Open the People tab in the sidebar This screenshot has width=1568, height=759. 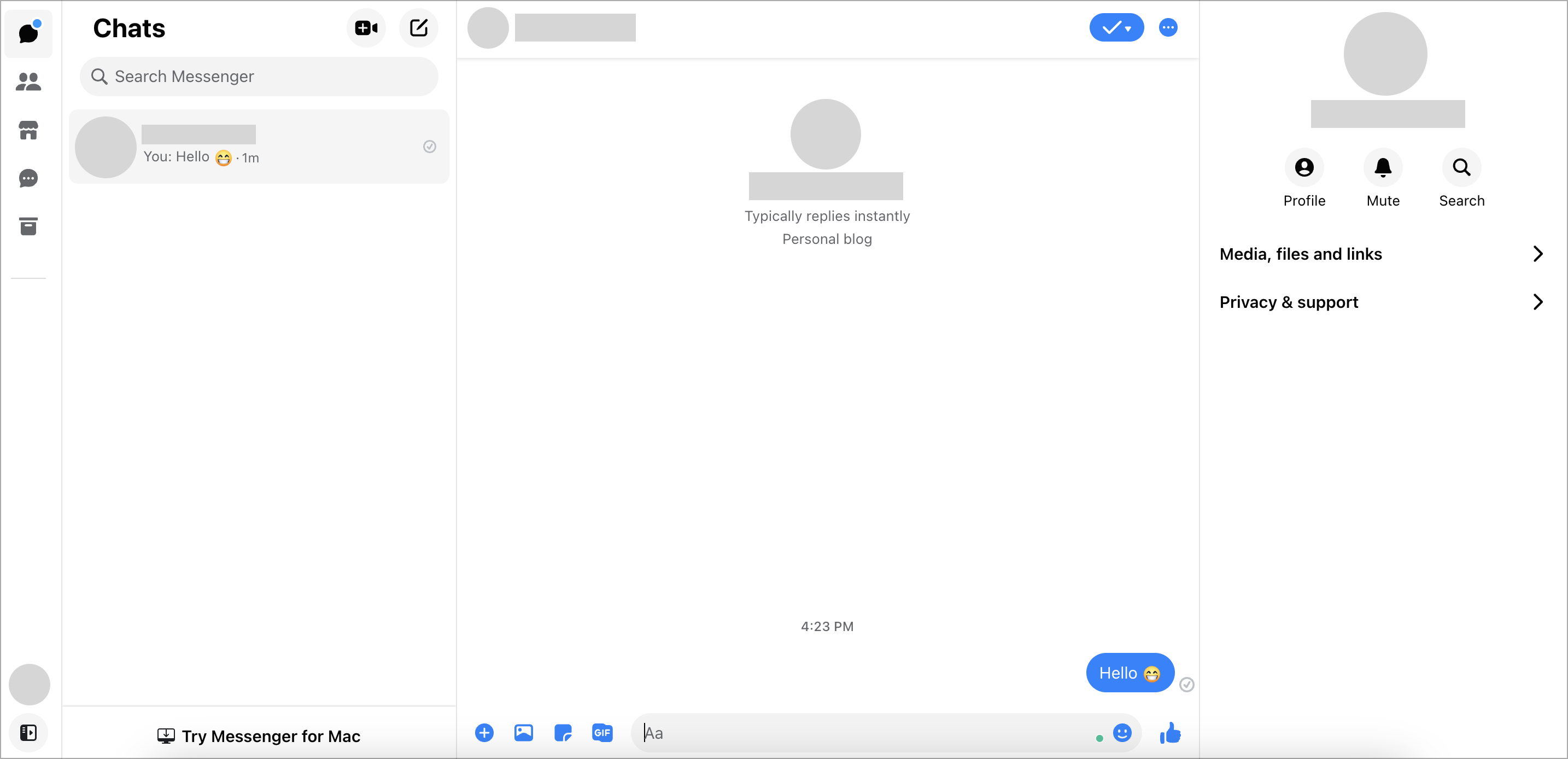pyautogui.click(x=28, y=81)
